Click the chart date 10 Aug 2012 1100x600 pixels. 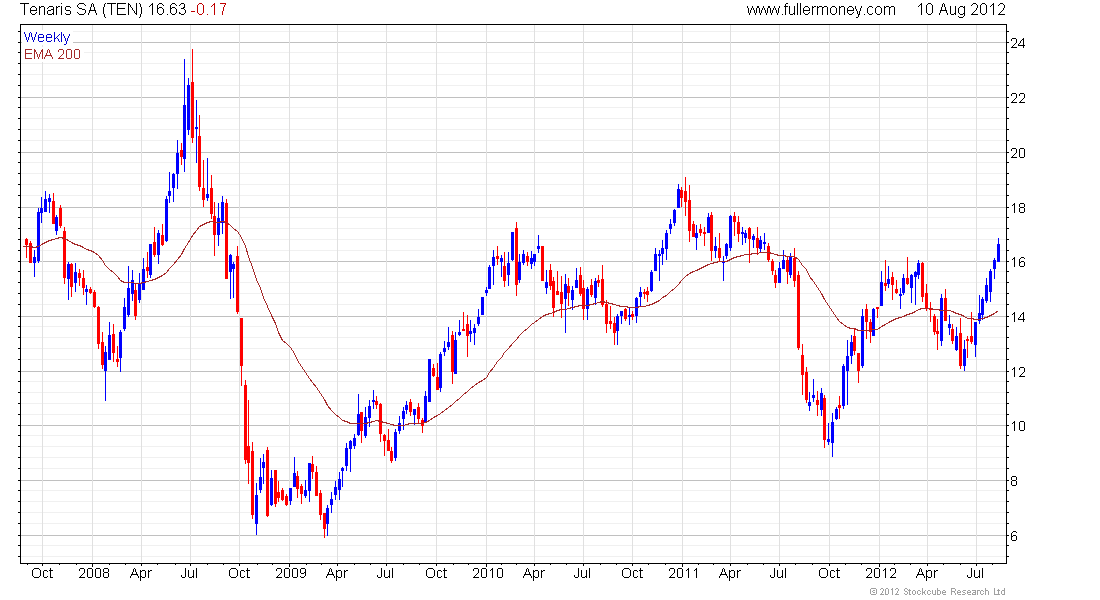tap(961, 10)
